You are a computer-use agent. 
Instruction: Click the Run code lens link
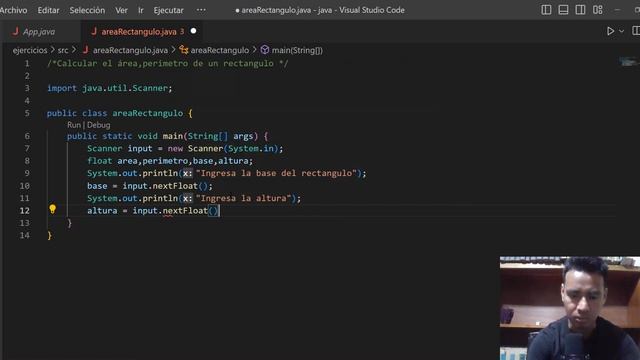point(74,125)
